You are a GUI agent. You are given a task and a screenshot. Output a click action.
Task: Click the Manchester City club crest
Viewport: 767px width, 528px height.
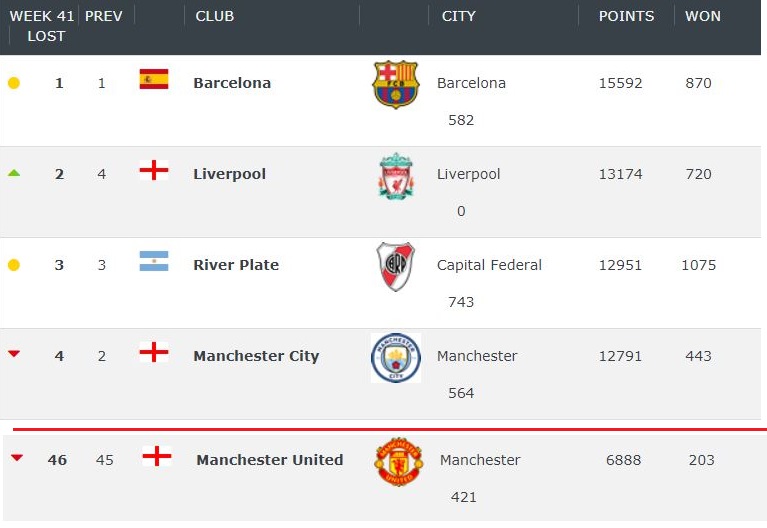coord(395,358)
